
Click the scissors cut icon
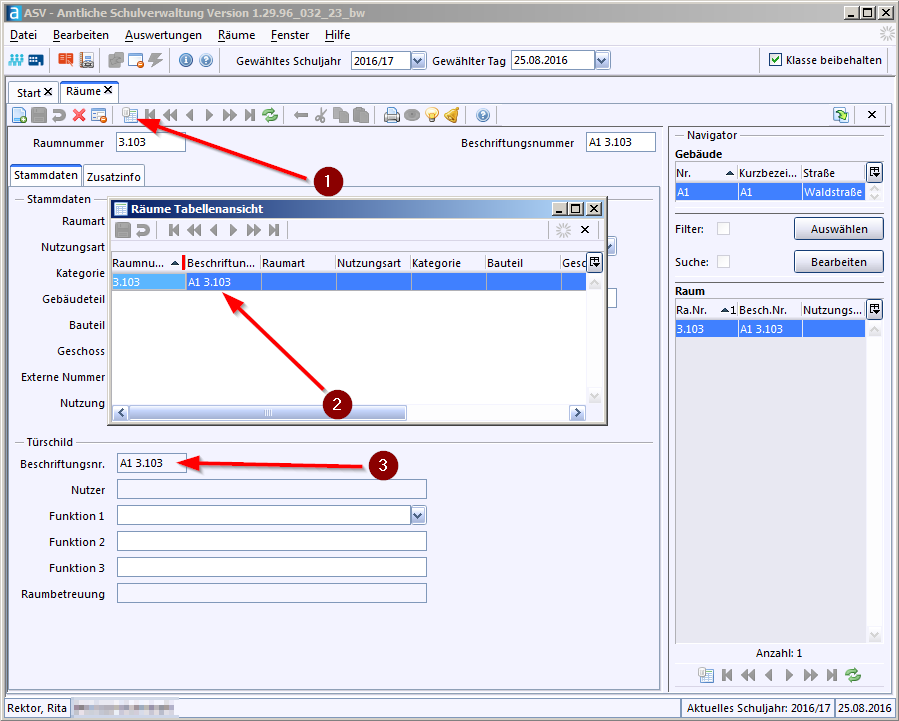pos(320,115)
